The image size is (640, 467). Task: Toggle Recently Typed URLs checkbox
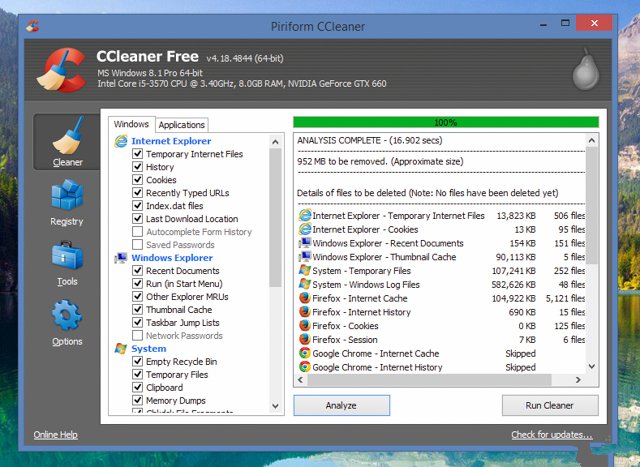click(138, 193)
